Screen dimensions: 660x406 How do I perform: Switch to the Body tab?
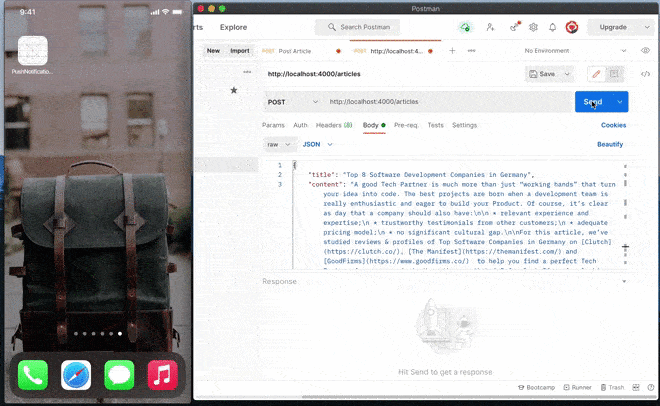pos(374,125)
